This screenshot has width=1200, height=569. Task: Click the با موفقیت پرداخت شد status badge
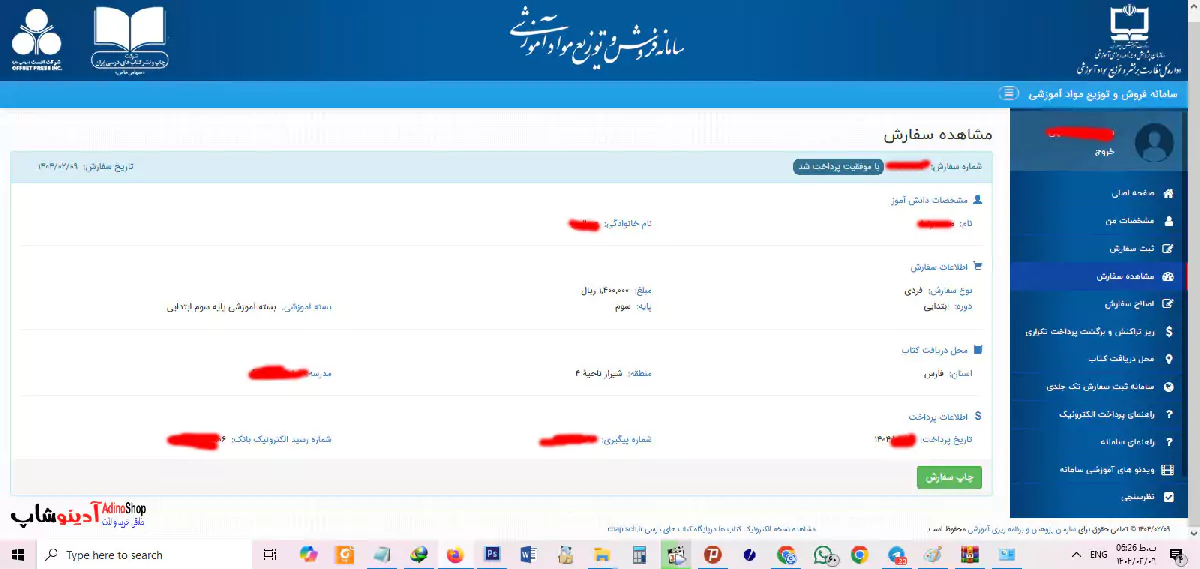[x=838, y=166]
